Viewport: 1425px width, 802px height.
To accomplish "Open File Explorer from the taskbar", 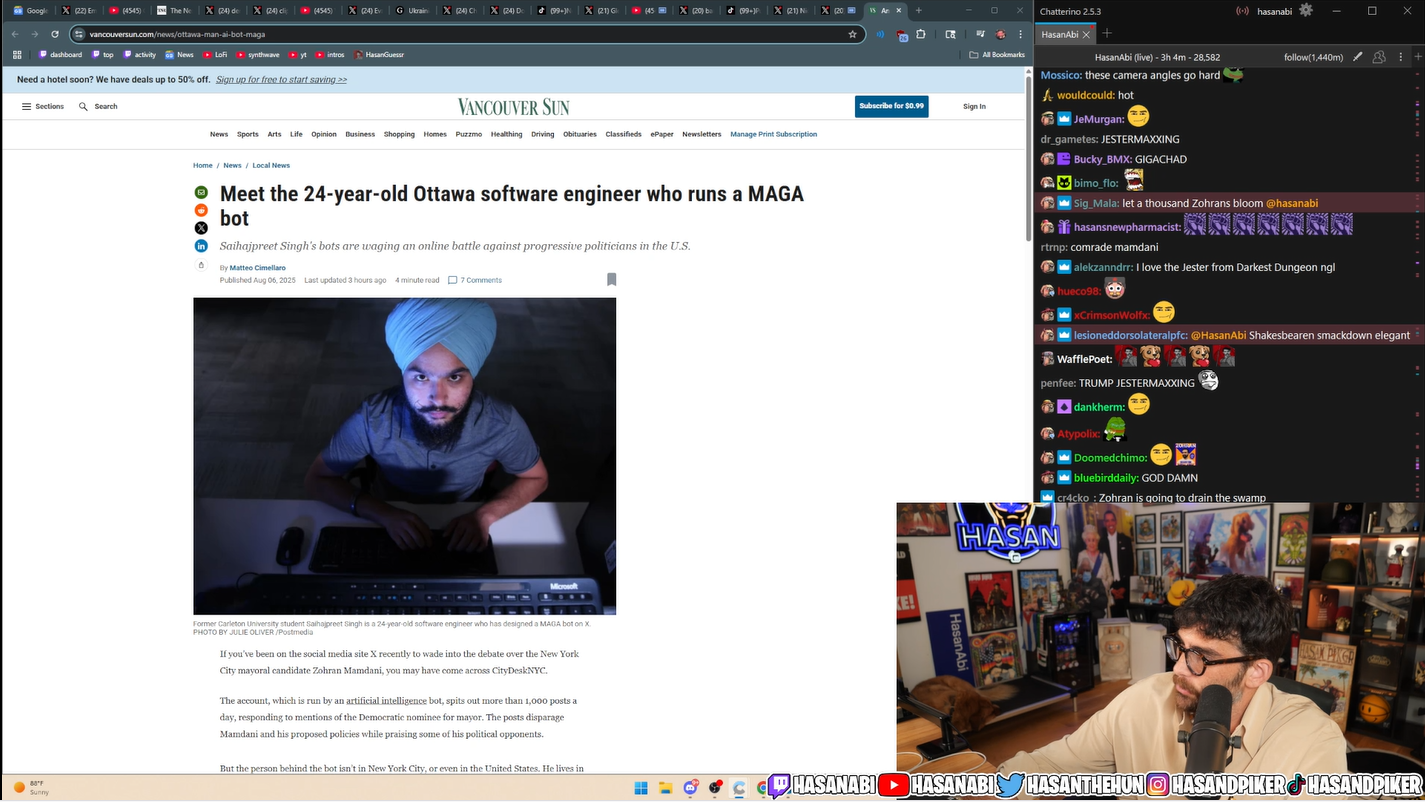I will click(x=666, y=788).
